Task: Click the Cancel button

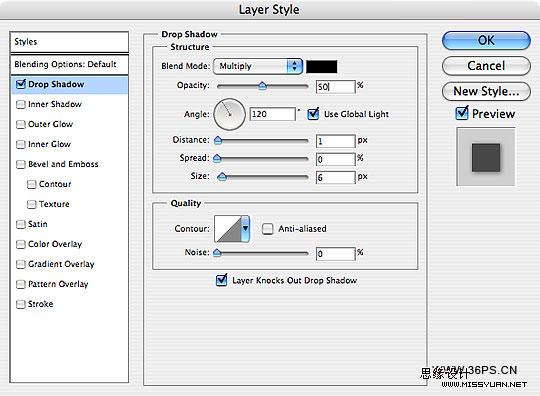Action: [486, 66]
